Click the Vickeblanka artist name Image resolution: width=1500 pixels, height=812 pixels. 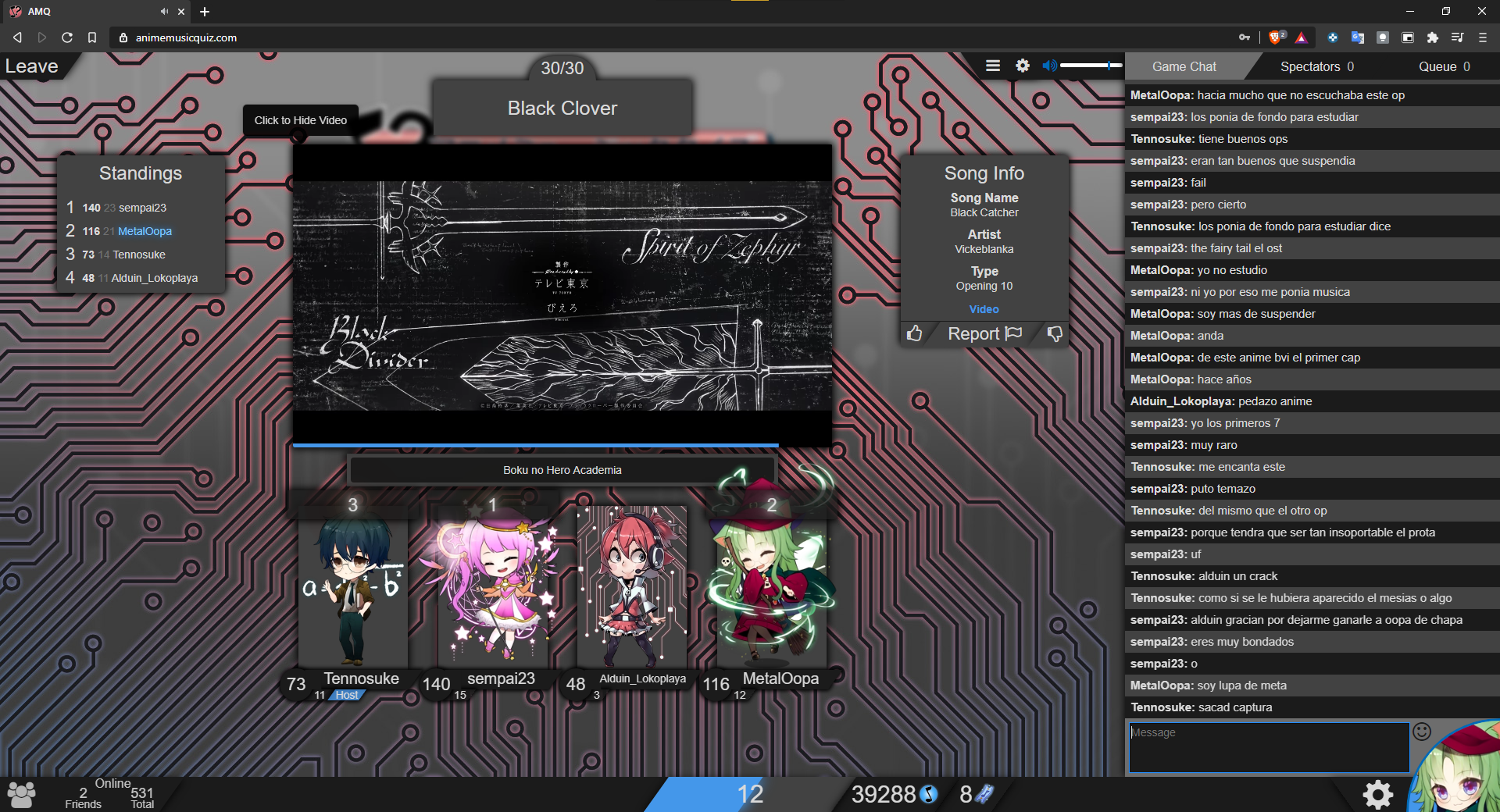pos(984,249)
